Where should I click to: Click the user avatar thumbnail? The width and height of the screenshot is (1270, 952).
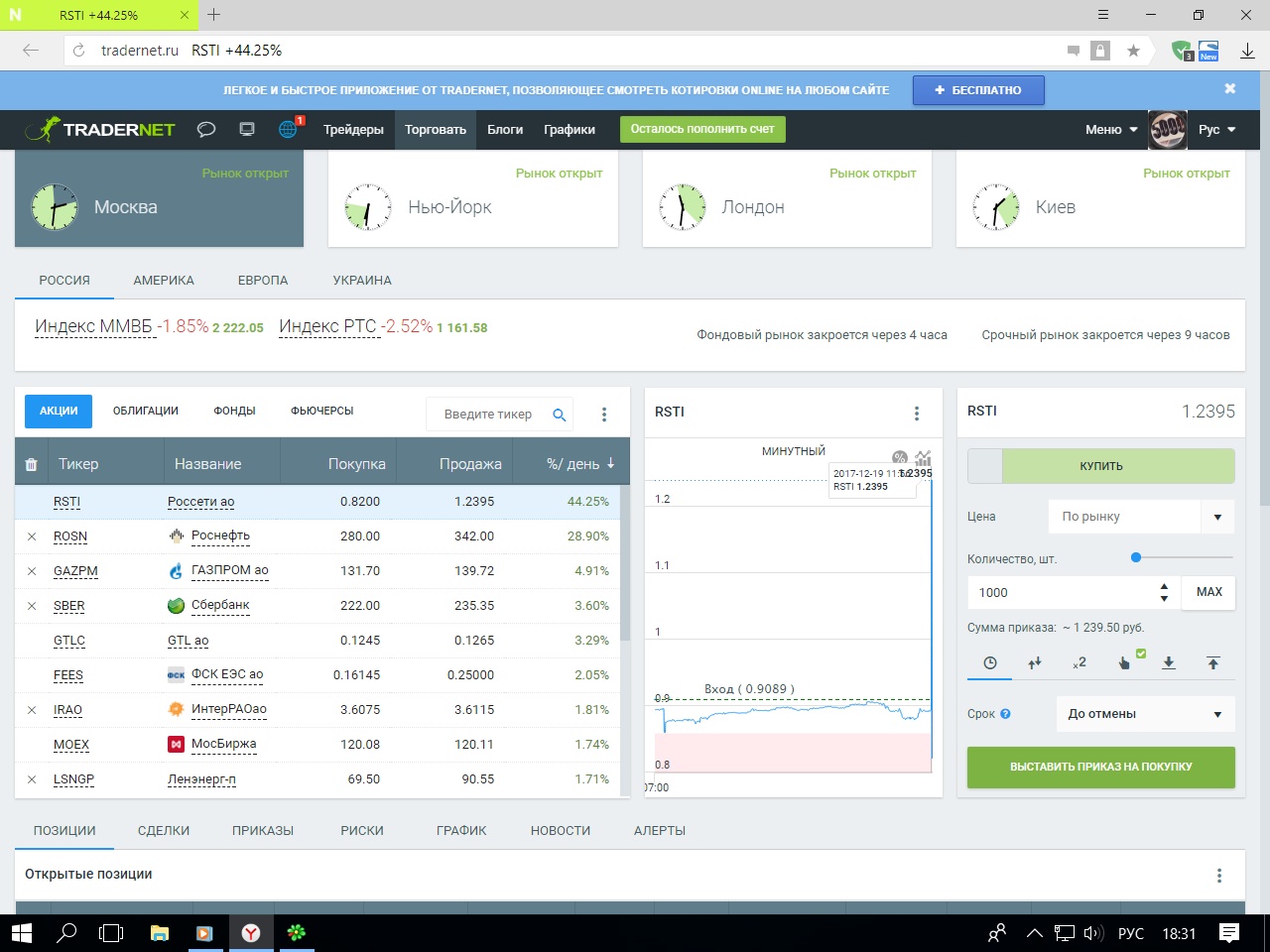(x=1168, y=129)
